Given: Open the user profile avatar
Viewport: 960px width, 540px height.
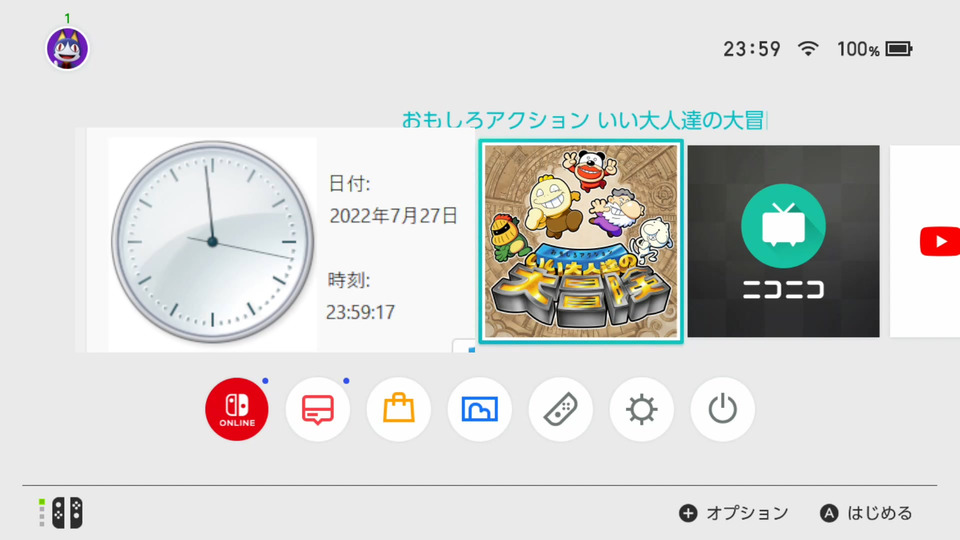Looking at the screenshot, I should click(67, 48).
